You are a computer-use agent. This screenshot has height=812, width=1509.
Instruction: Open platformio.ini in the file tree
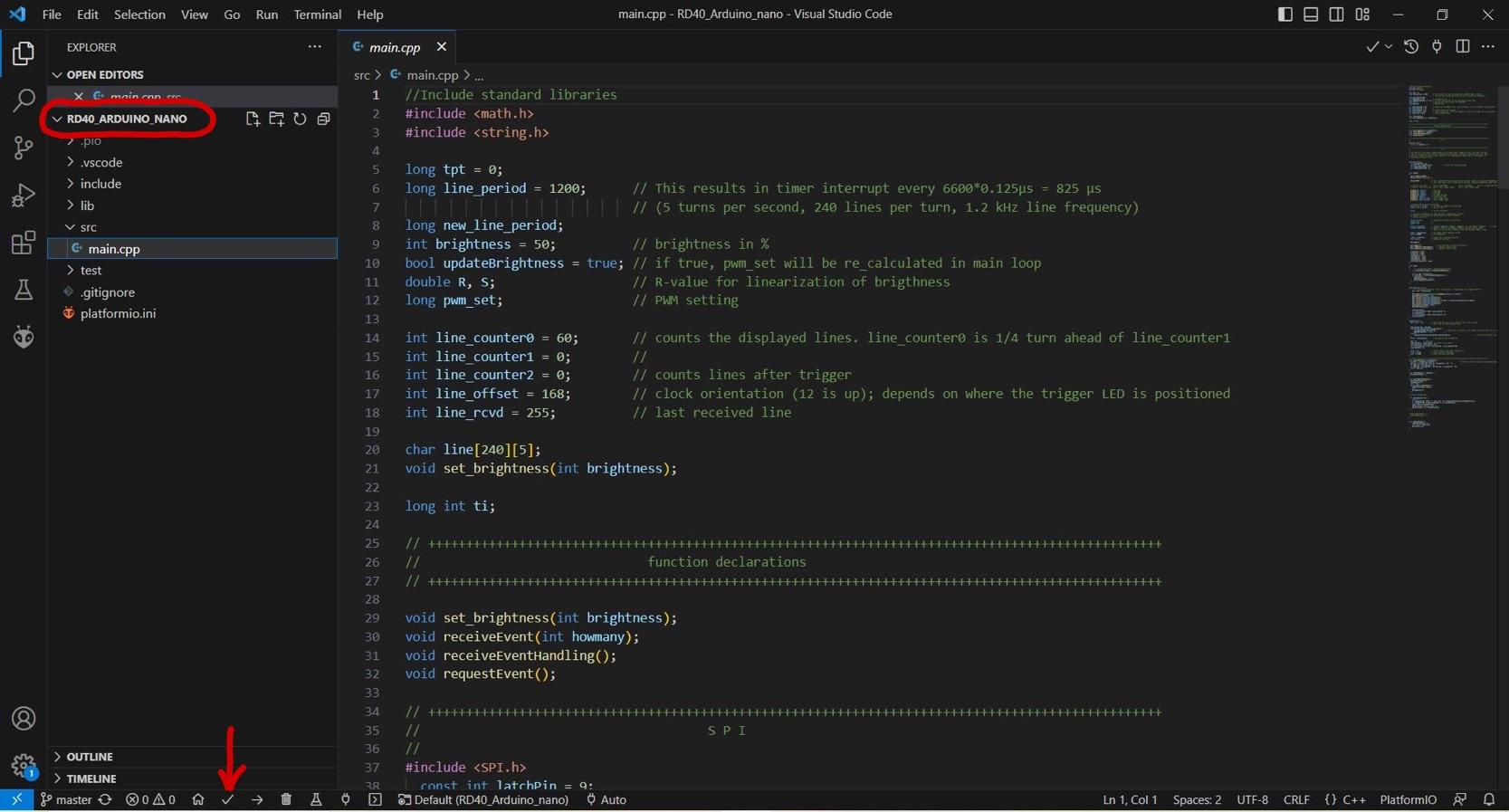coord(118,313)
